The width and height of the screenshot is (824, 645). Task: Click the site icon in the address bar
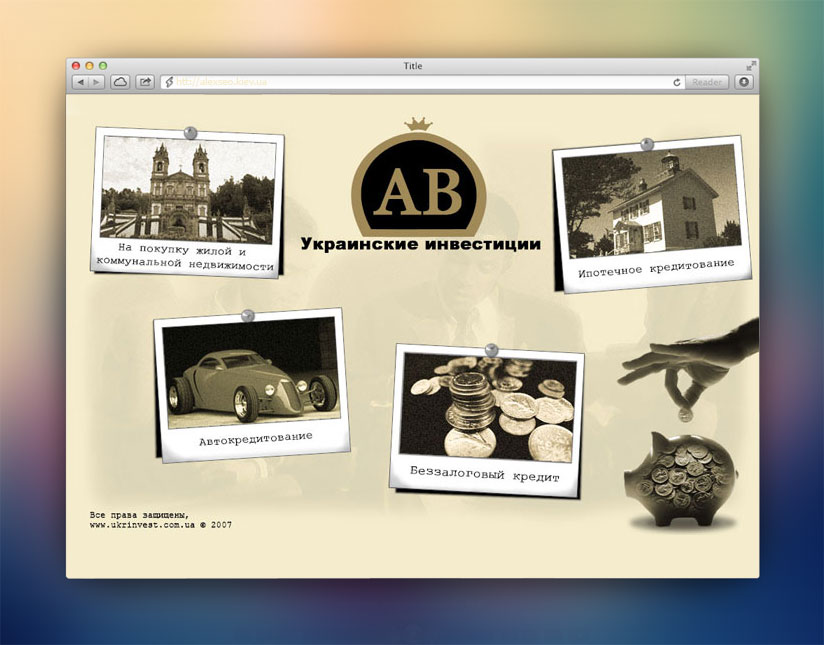tap(169, 82)
